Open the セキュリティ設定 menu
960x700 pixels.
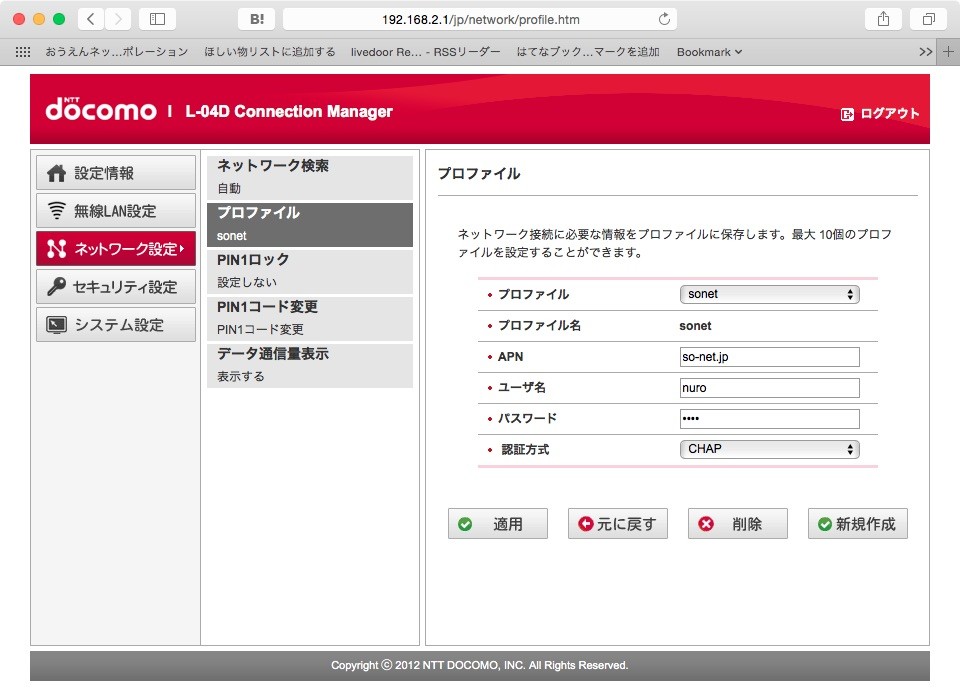pos(116,287)
